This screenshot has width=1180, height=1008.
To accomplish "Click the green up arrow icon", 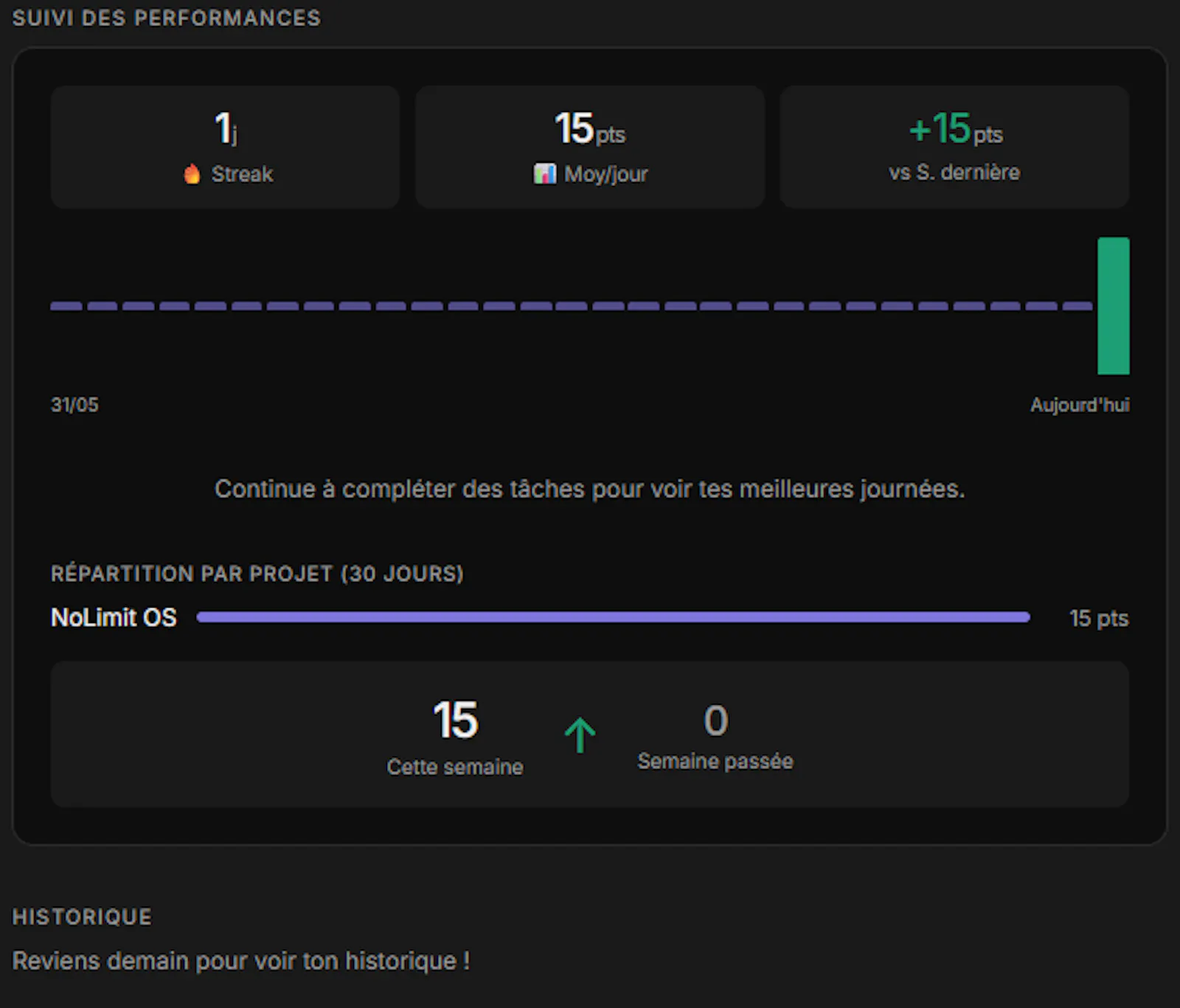I will [580, 735].
